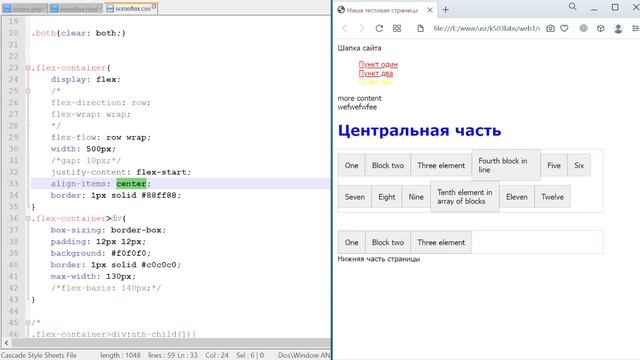
Task: Click the flex block Twelve
Action: (x=552, y=197)
